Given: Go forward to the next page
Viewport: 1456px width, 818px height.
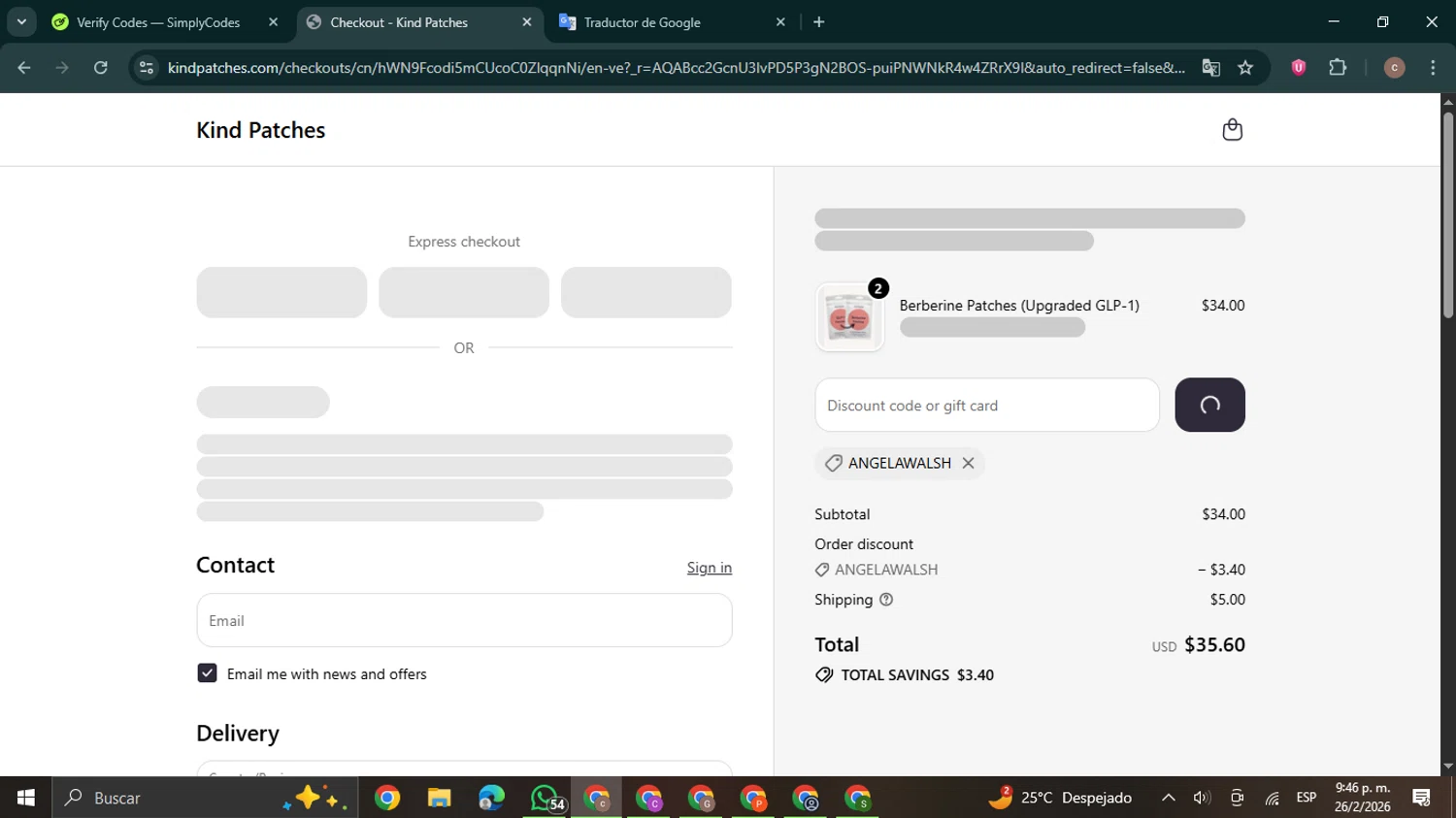Looking at the screenshot, I should tap(62, 68).
